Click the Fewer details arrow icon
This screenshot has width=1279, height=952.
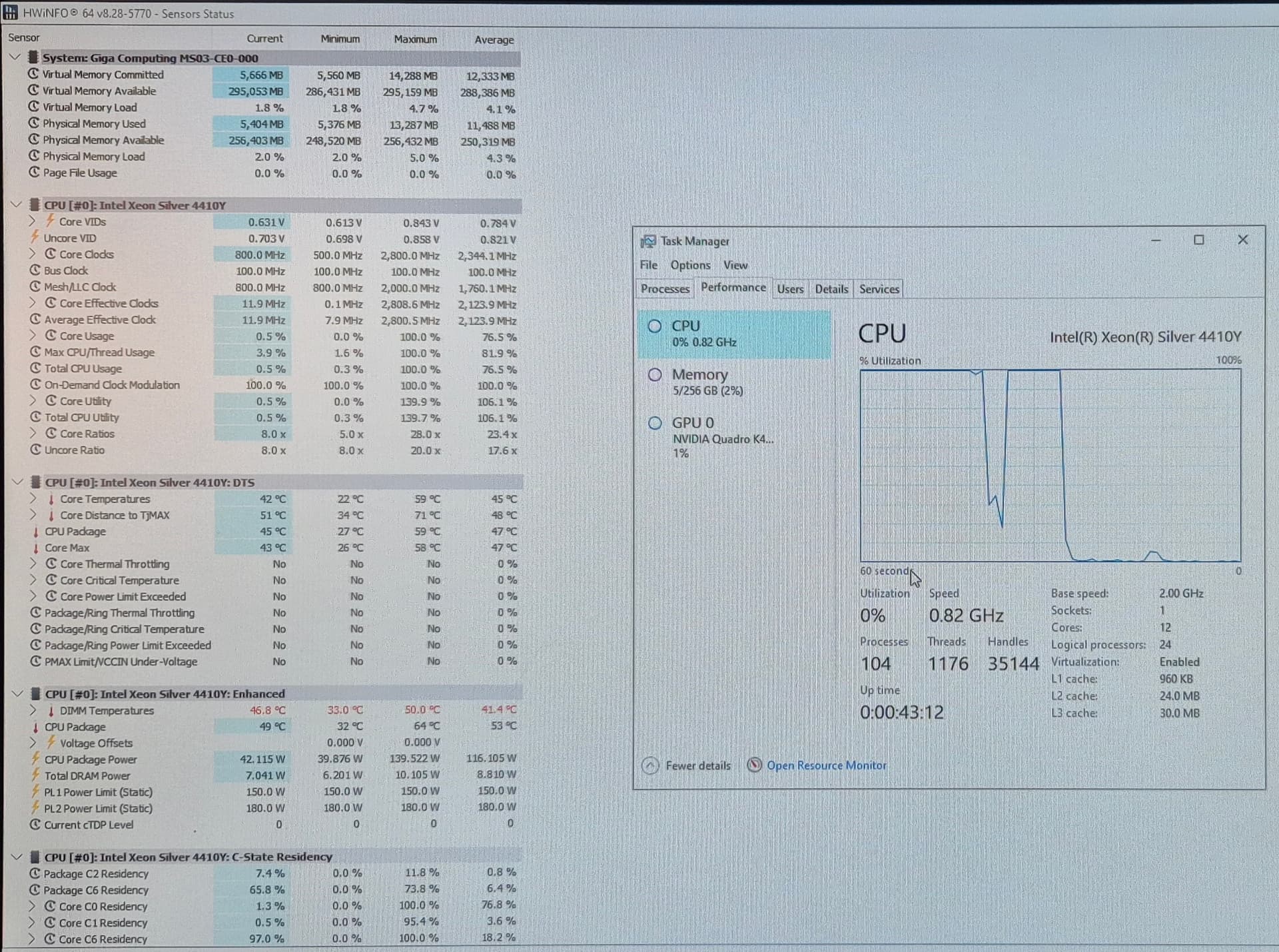pos(650,765)
